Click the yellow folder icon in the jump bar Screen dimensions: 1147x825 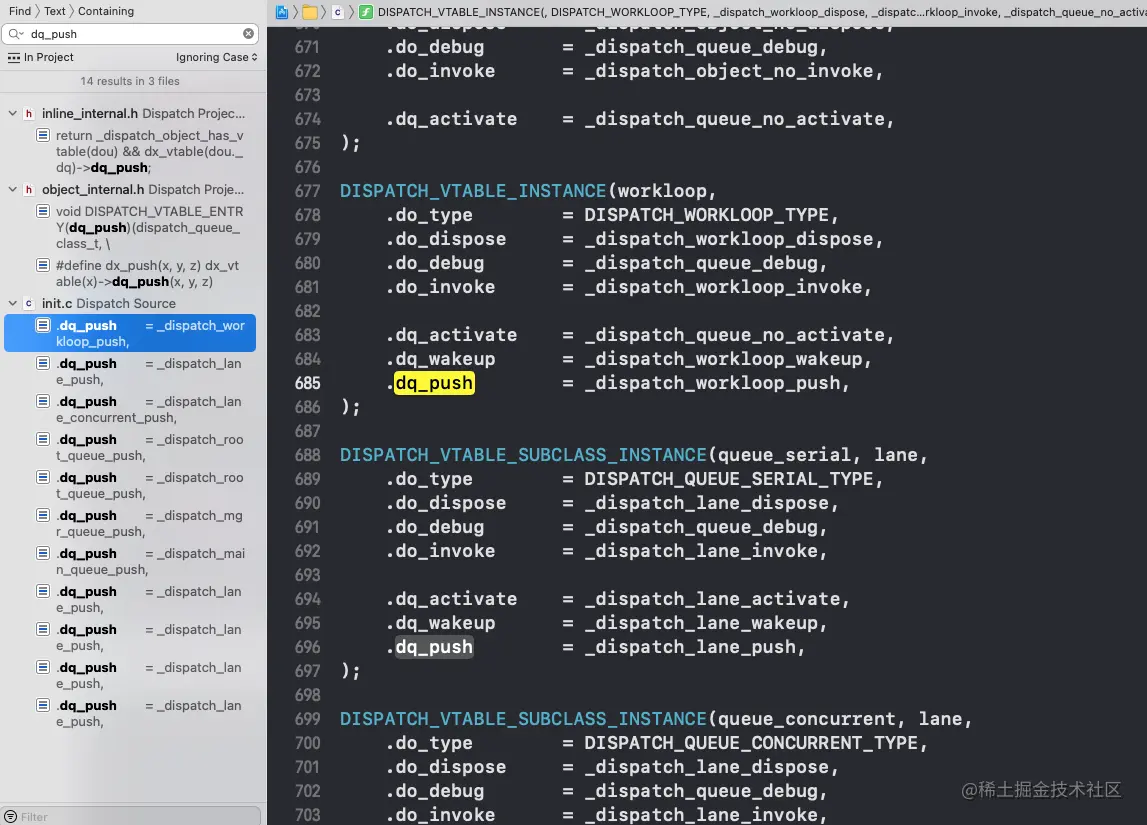(309, 12)
